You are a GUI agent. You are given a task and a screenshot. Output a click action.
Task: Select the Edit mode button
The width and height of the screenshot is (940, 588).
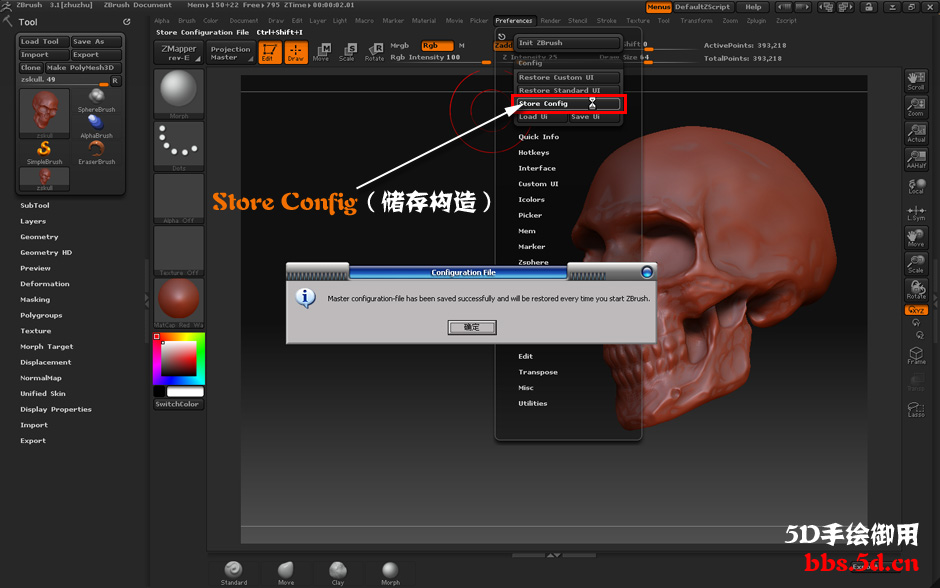pos(270,52)
